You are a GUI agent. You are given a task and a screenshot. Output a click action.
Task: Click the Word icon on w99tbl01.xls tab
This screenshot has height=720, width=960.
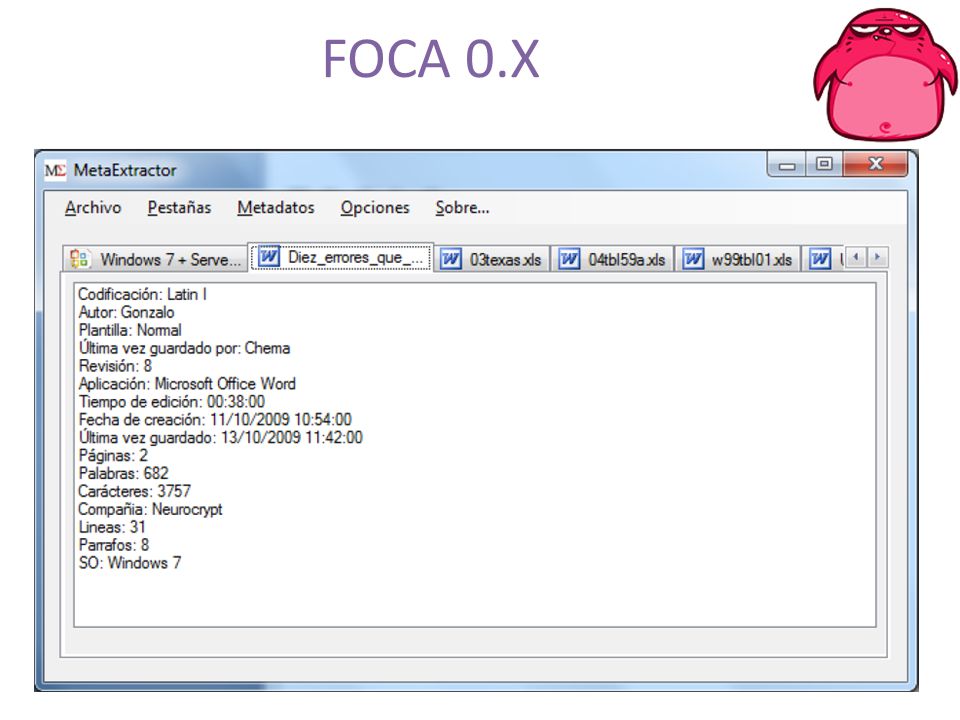(693, 259)
